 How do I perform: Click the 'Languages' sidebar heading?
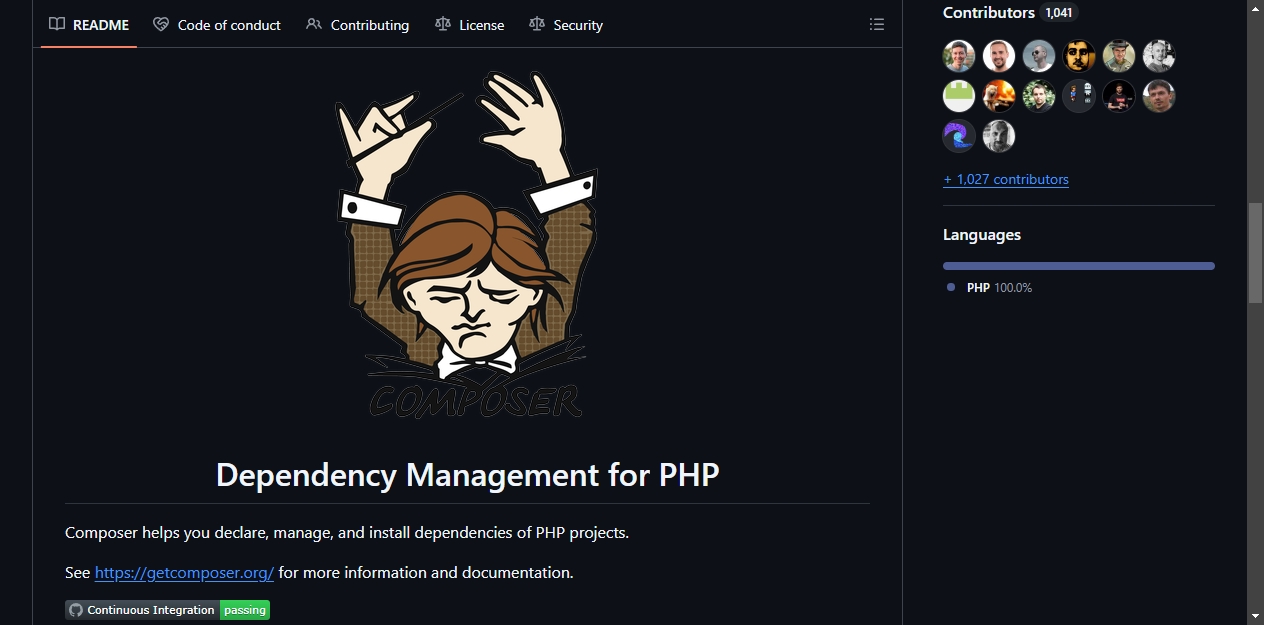pyautogui.click(x=982, y=235)
